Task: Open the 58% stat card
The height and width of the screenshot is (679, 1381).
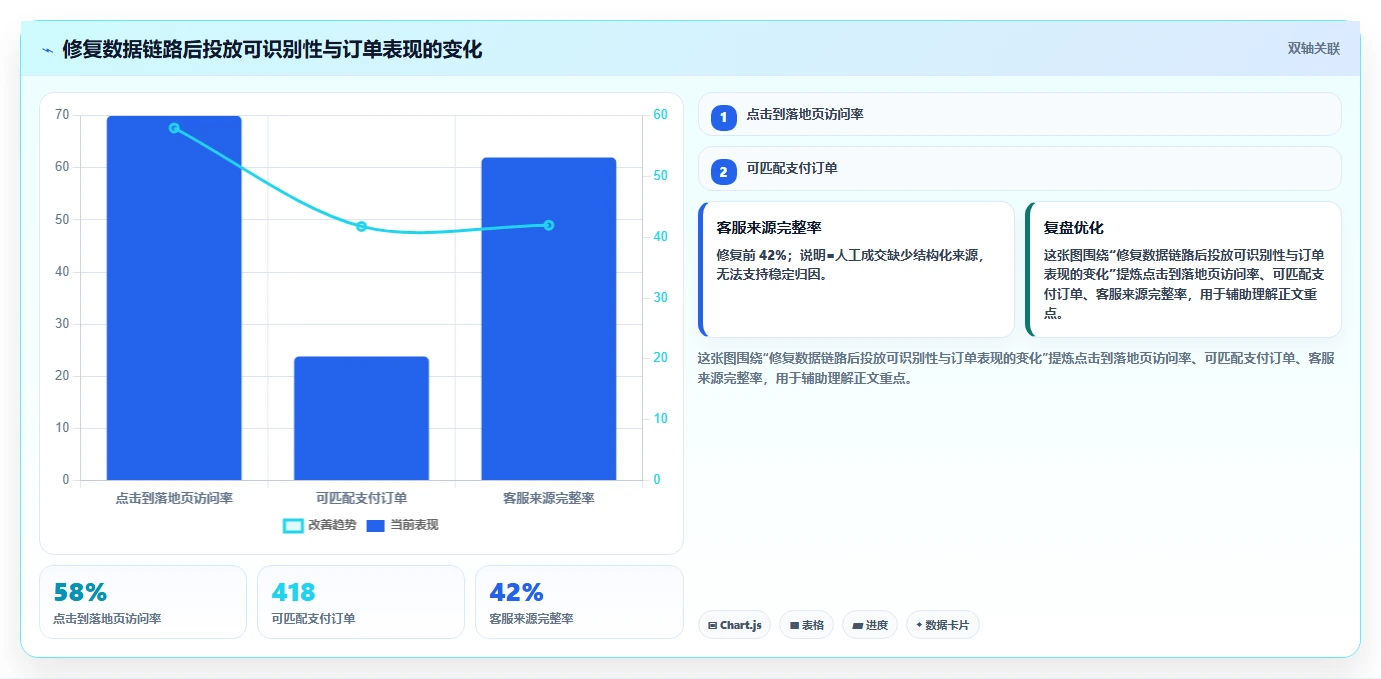Action: pos(143,601)
